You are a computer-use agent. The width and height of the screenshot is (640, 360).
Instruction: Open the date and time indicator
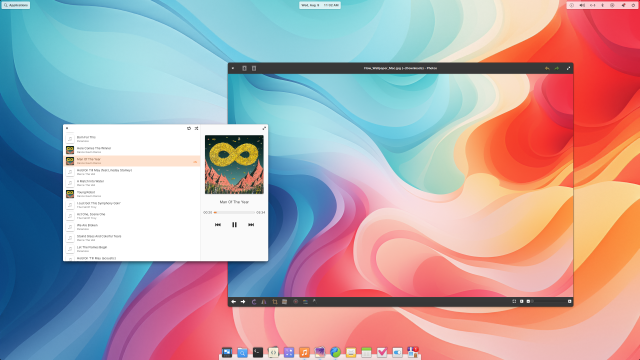(320, 5)
